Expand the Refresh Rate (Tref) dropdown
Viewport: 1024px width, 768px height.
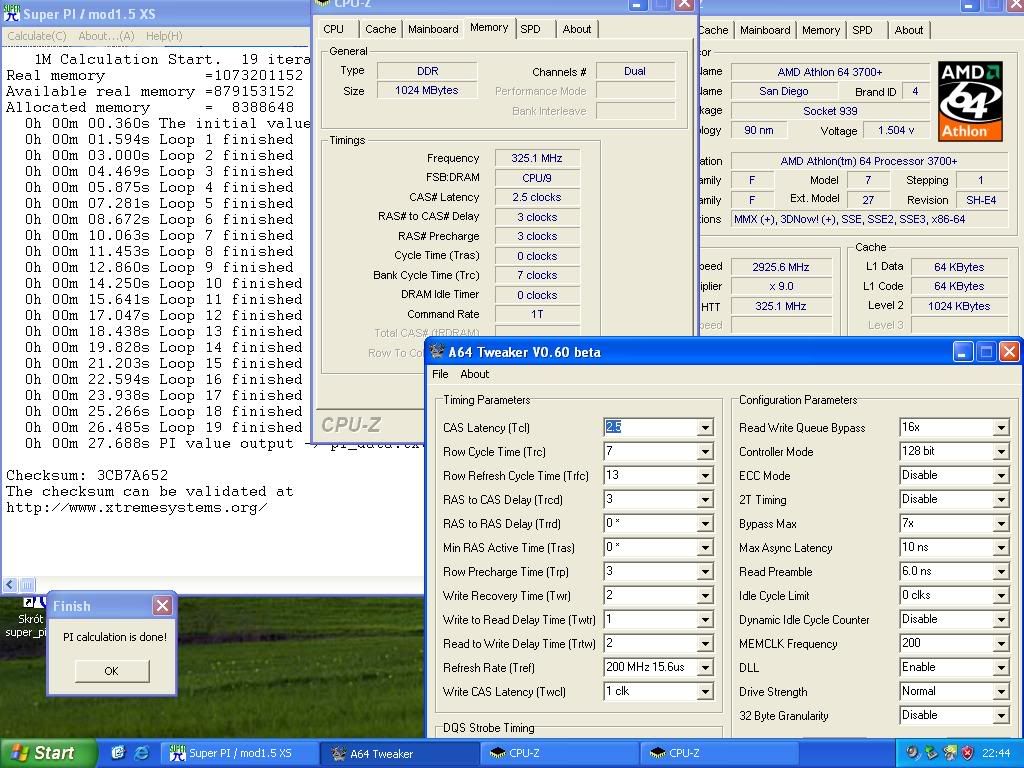705,668
